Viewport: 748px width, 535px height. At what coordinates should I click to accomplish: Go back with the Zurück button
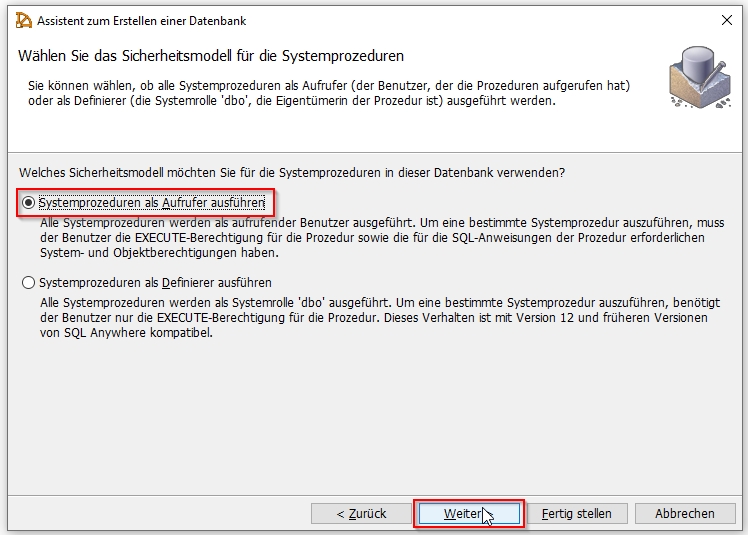coord(361,514)
